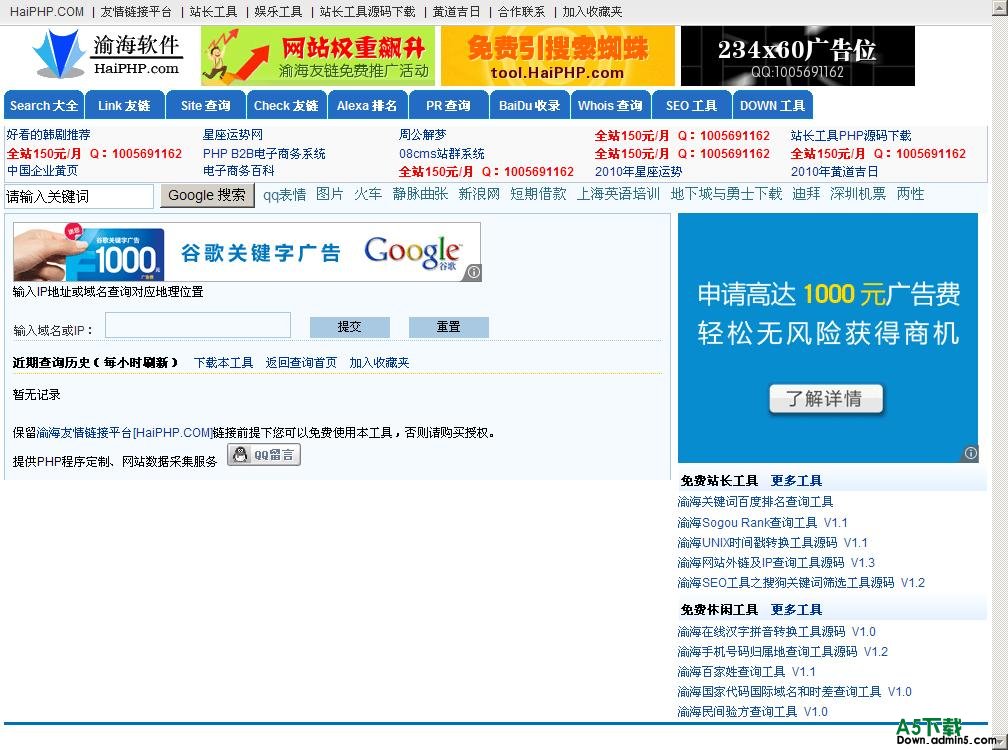Open 渝海UNIX时间戳转换工具源码 V1.1 link
The image size is (1008, 750).
tap(773, 542)
